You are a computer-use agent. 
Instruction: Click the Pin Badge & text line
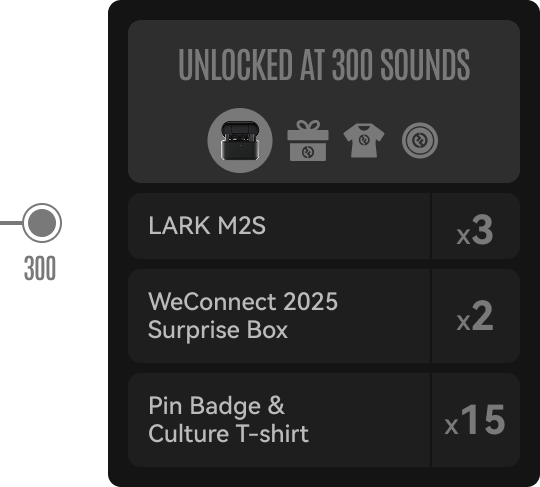tap(216, 405)
